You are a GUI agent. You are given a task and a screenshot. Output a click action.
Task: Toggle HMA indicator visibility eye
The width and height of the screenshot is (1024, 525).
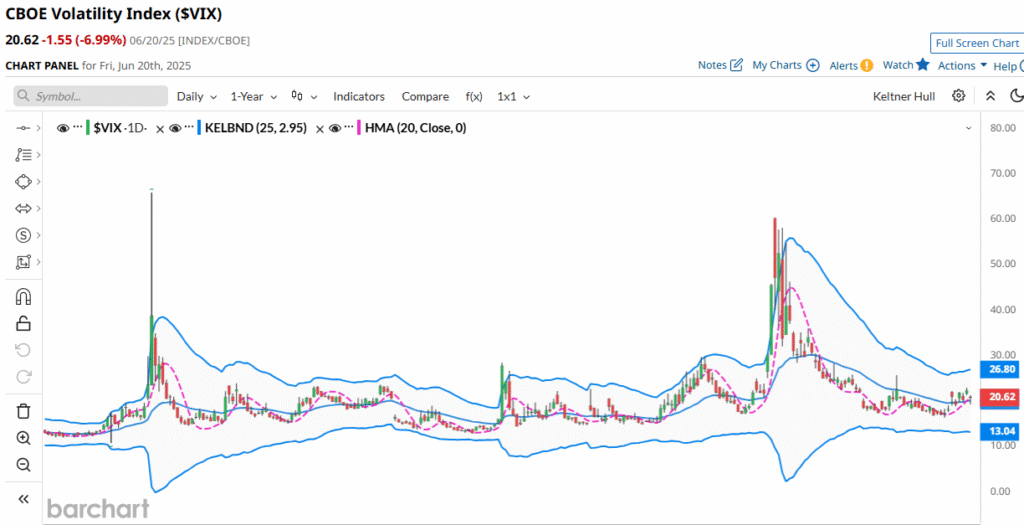[336, 128]
